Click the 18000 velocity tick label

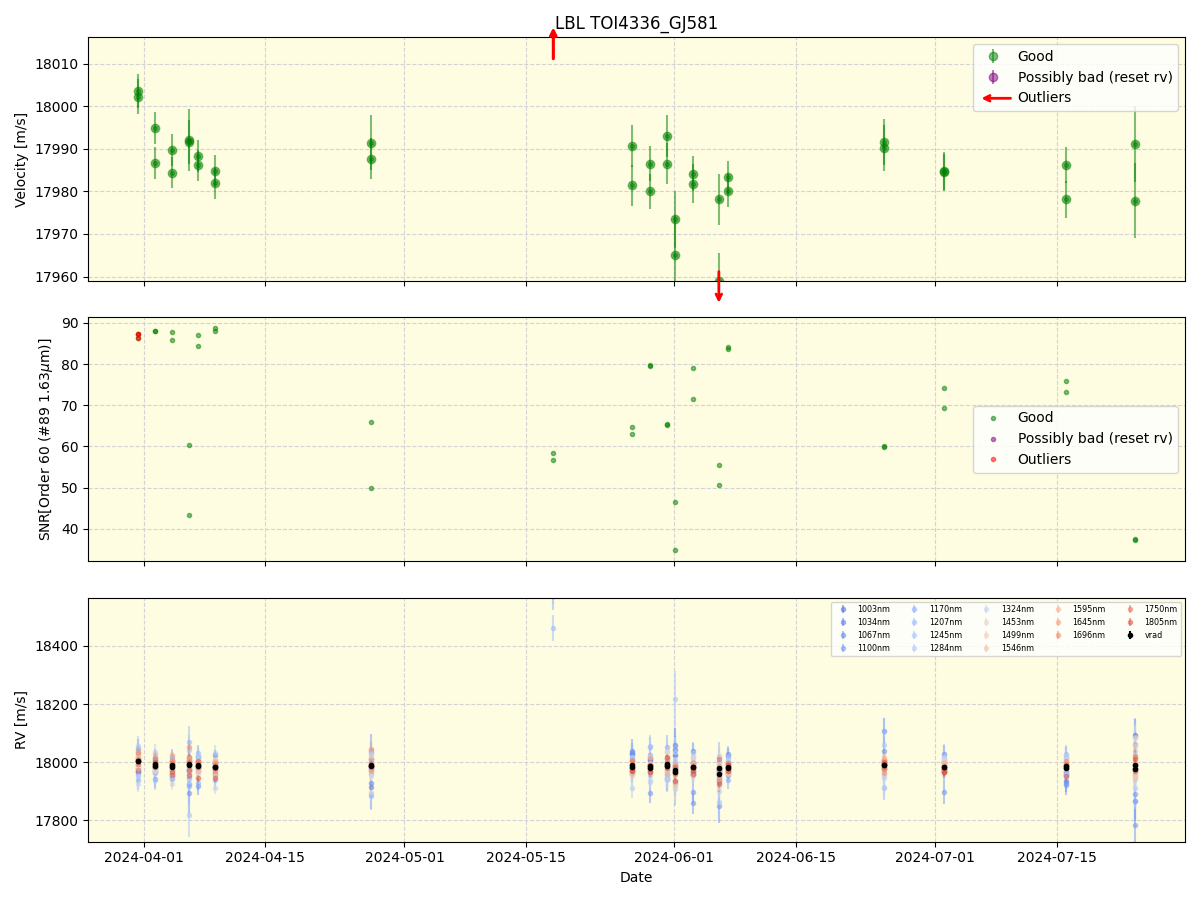tap(59, 107)
